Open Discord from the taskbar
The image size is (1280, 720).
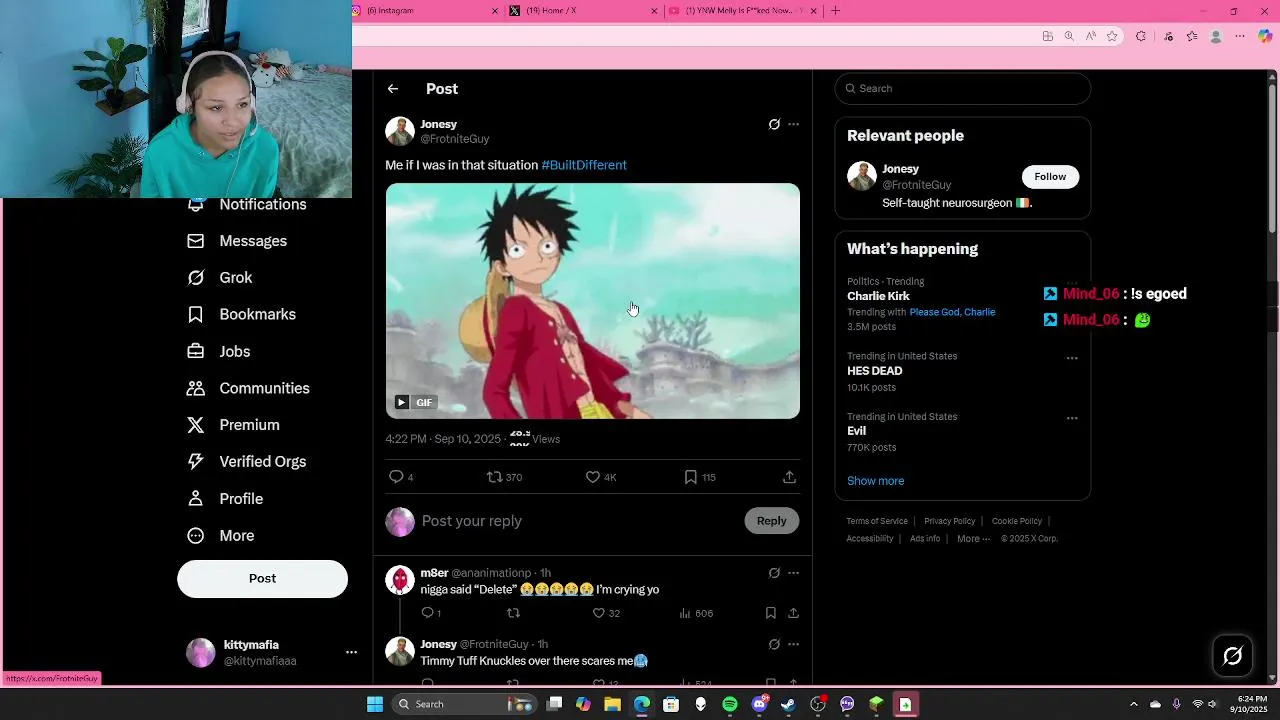pos(759,704)
